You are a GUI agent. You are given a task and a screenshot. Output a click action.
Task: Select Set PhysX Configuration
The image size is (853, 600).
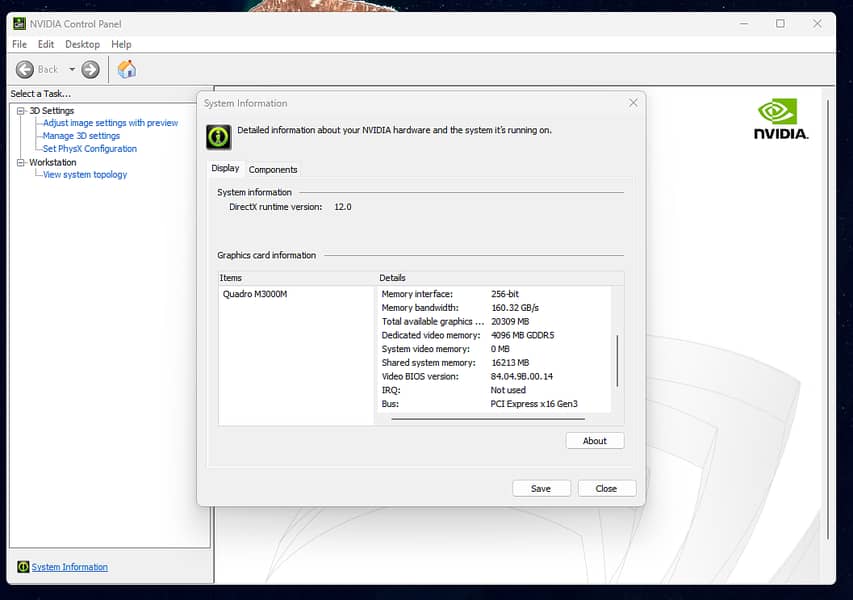[x=89, y=149]
